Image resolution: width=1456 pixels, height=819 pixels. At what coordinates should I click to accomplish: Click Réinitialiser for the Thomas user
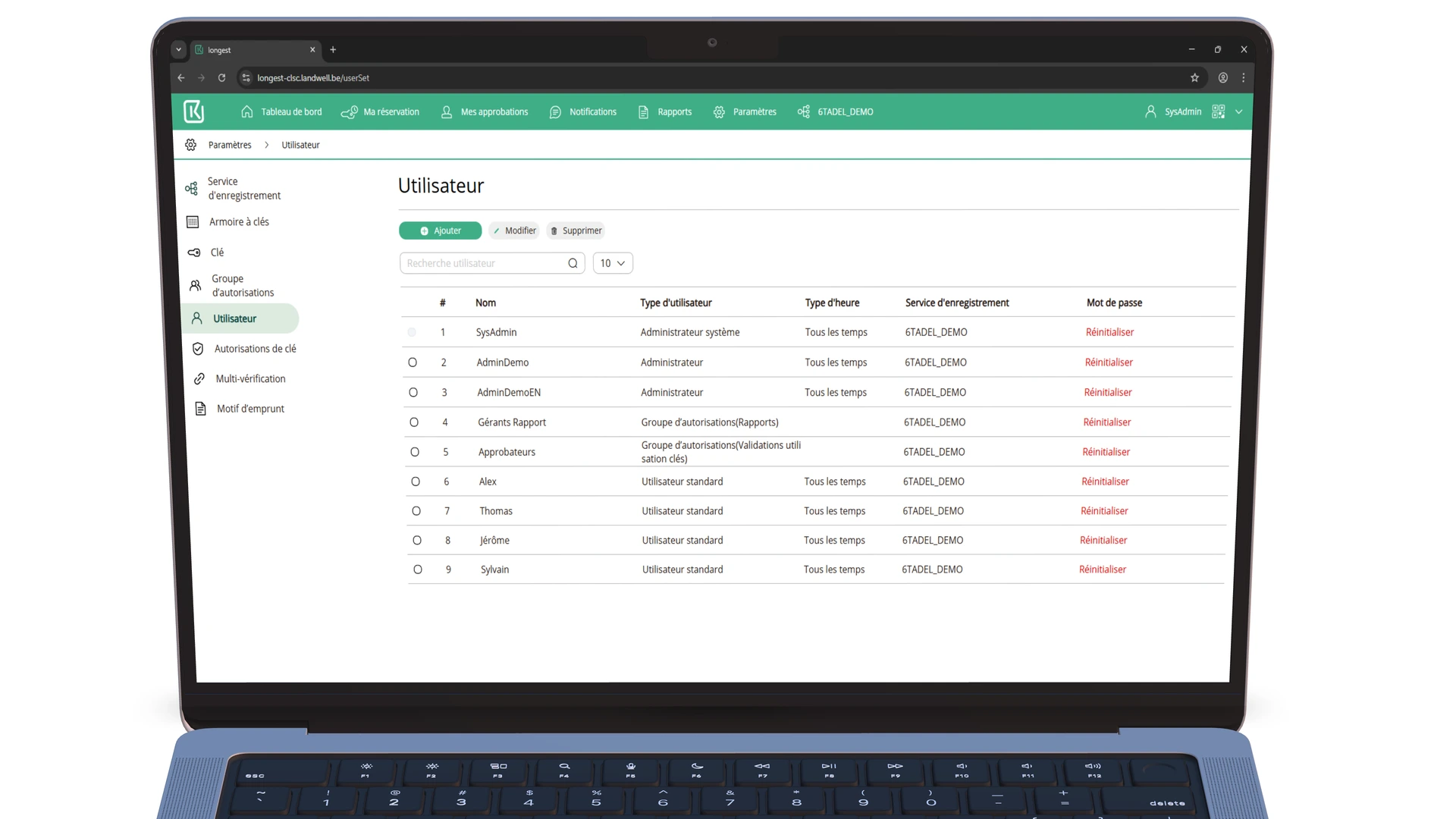(x=1104, y=510)
